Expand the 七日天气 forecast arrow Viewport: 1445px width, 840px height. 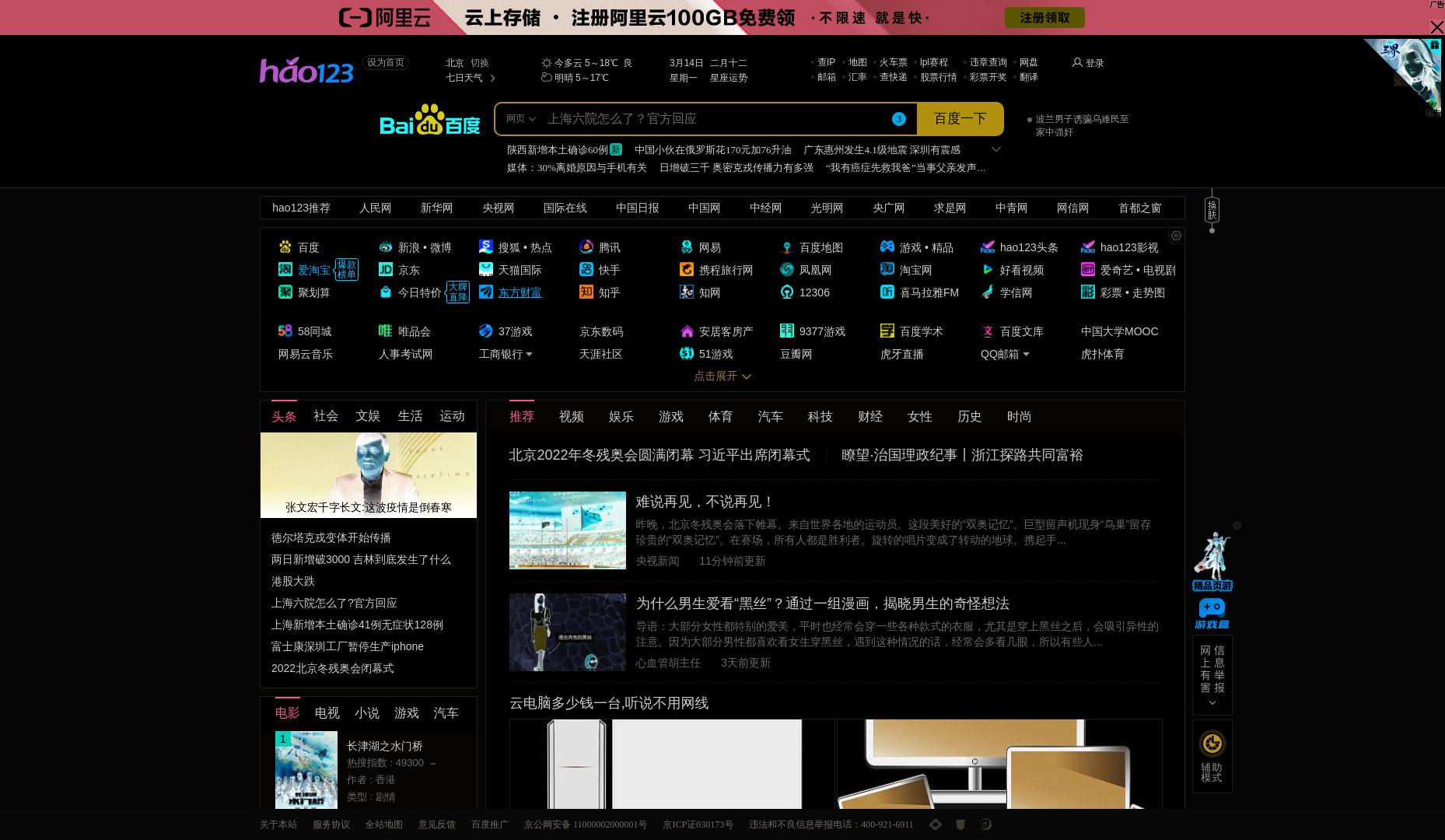click(x=492, y=78)
